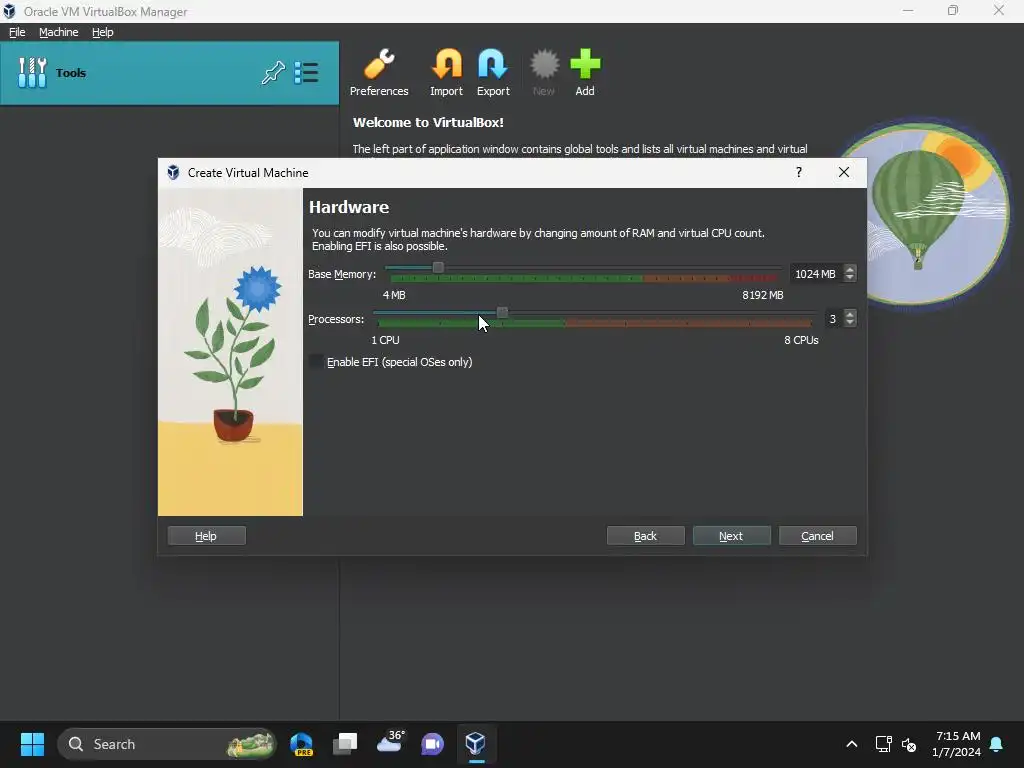
Task: Open the File menu
Action: click(x=17, y=32)
